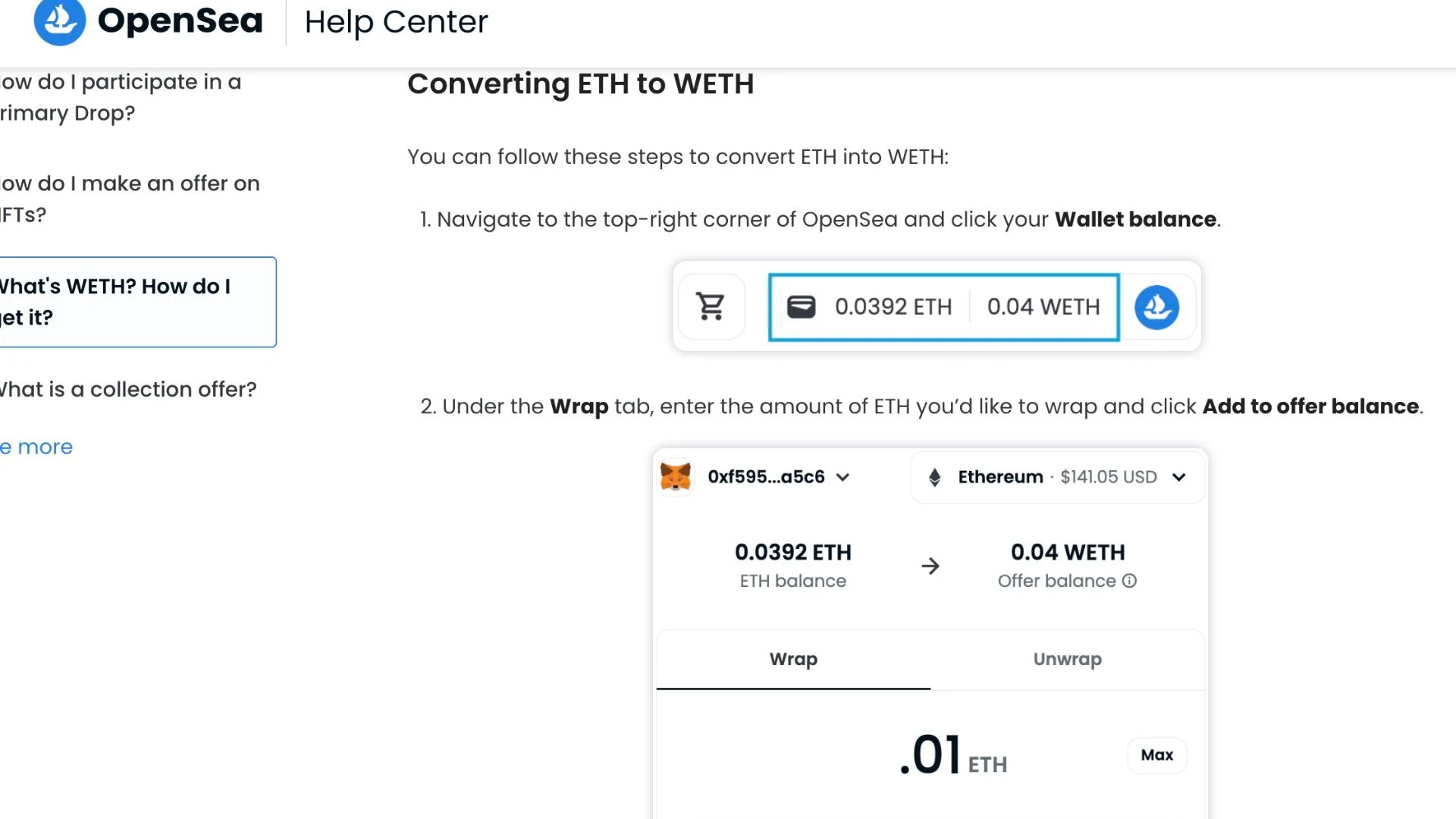Click the OpenSea sailboat logo
The width and height of the screenshot is (1456, 819).
pyautogui.click(x=59, y=20)
